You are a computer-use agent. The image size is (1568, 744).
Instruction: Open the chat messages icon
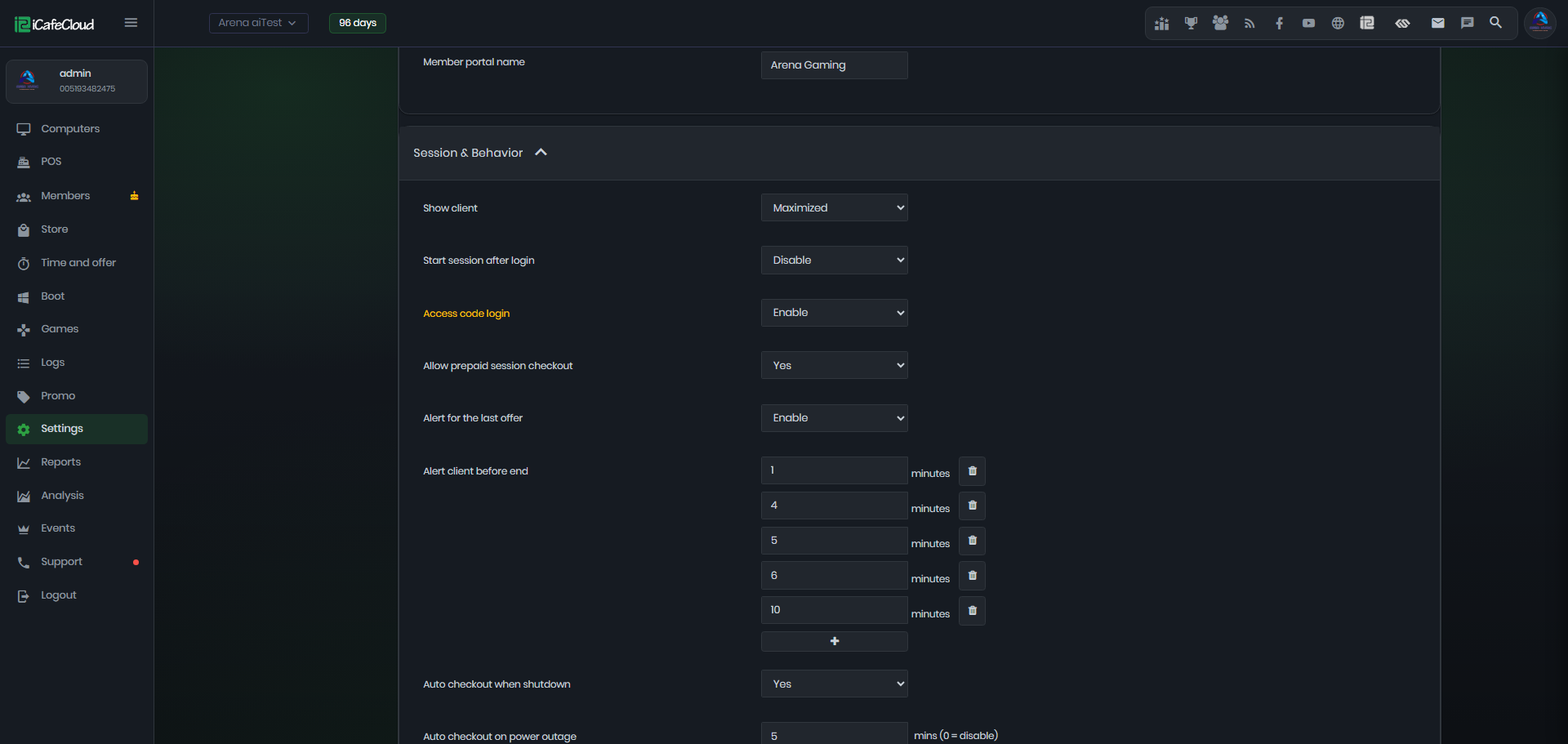(x=1468, y=23)
